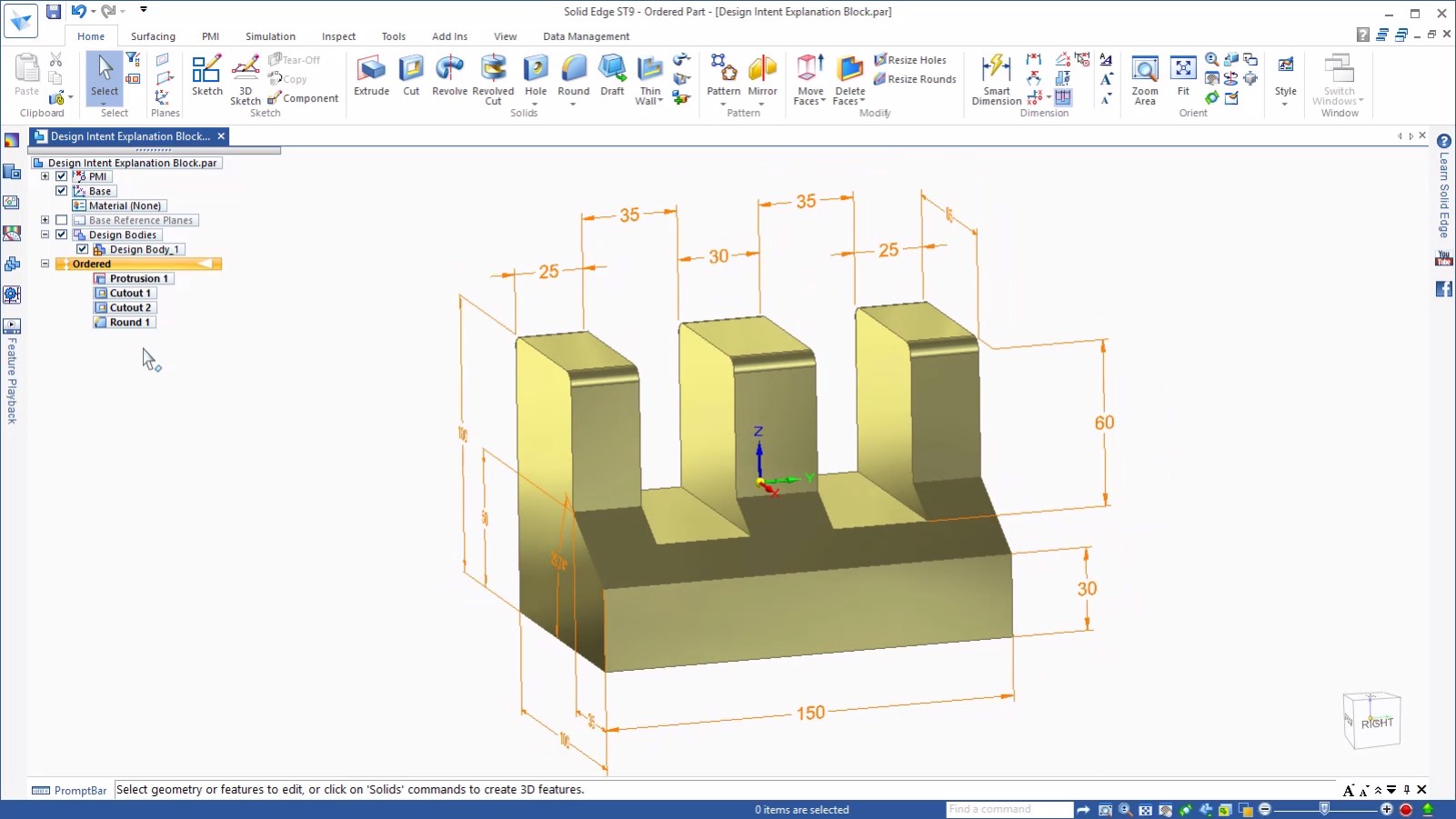Enable the Base Reference Planes checkbox

point(62,219)
